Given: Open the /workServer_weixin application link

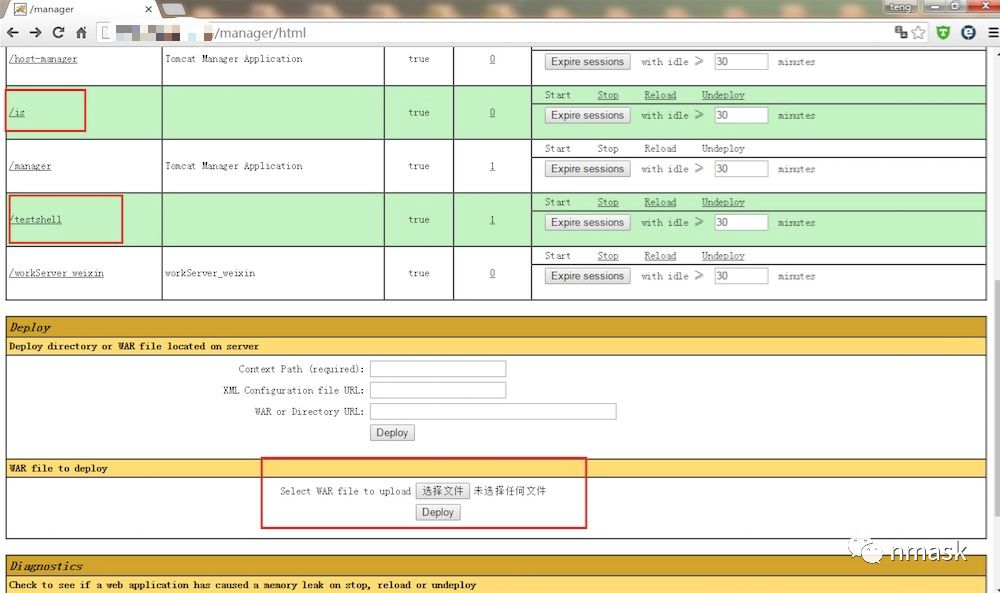Looking at the screenshot, I should tap(56, 273).
